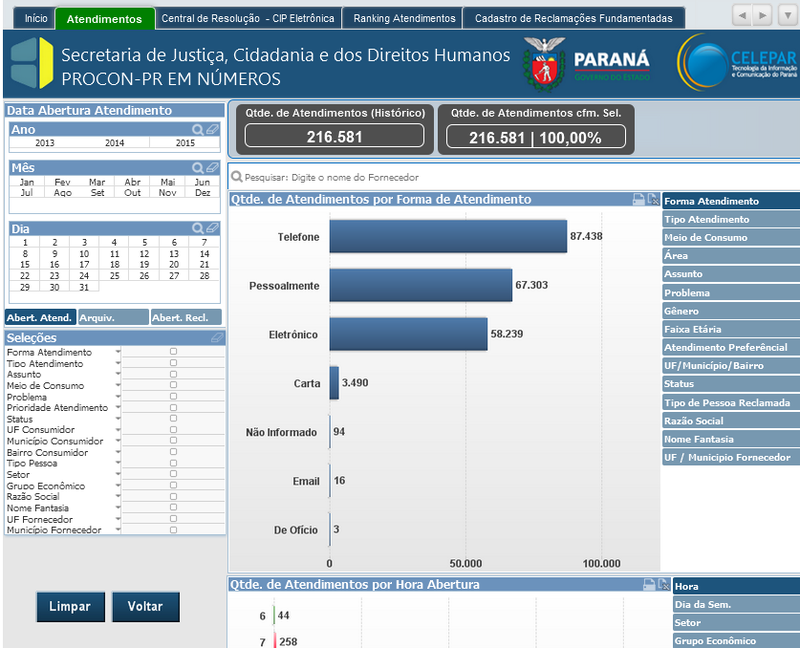The image size is (800, 648).
Task: Erase the Mês selection
Action: [212, 168]
